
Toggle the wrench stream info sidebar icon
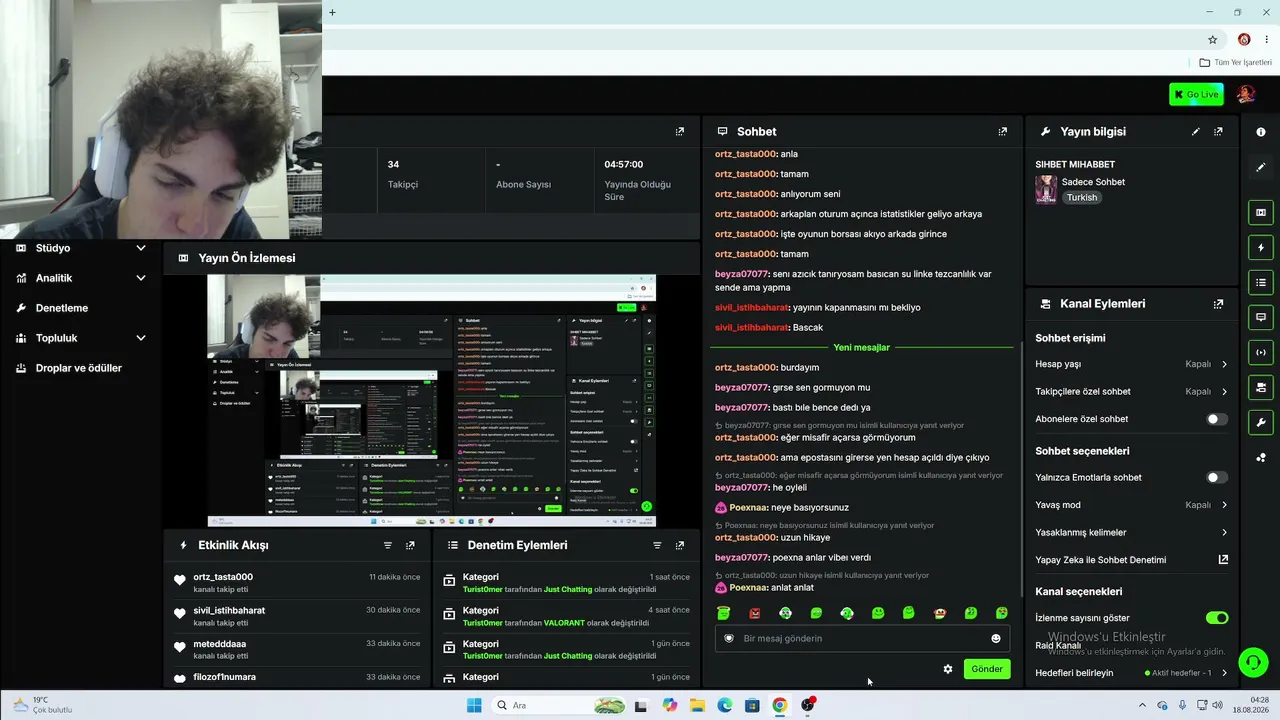click(x=1261, y=422)
